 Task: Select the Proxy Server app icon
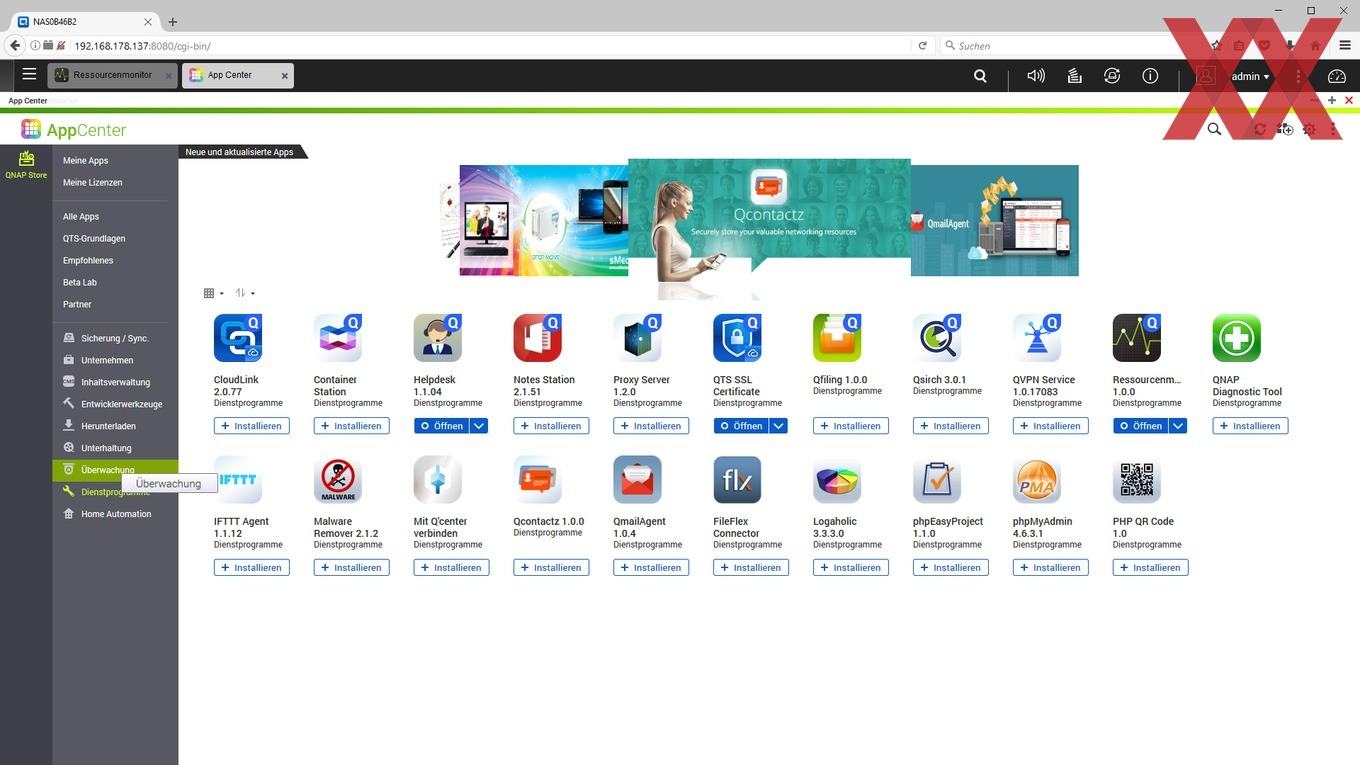(x=638, y=338)
